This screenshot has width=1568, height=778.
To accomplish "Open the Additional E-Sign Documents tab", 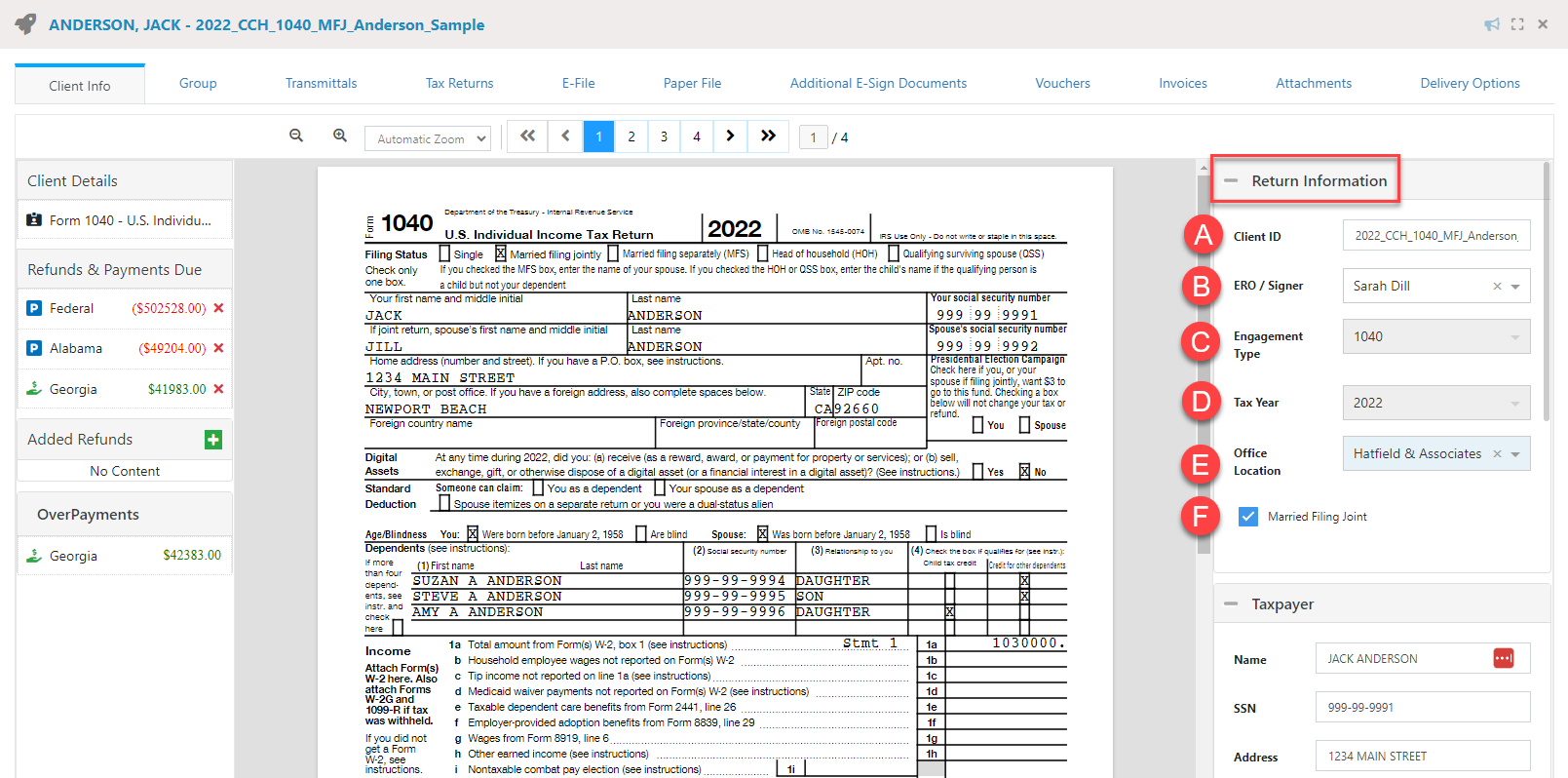I will pyautogui.click(x=879, y=83).
